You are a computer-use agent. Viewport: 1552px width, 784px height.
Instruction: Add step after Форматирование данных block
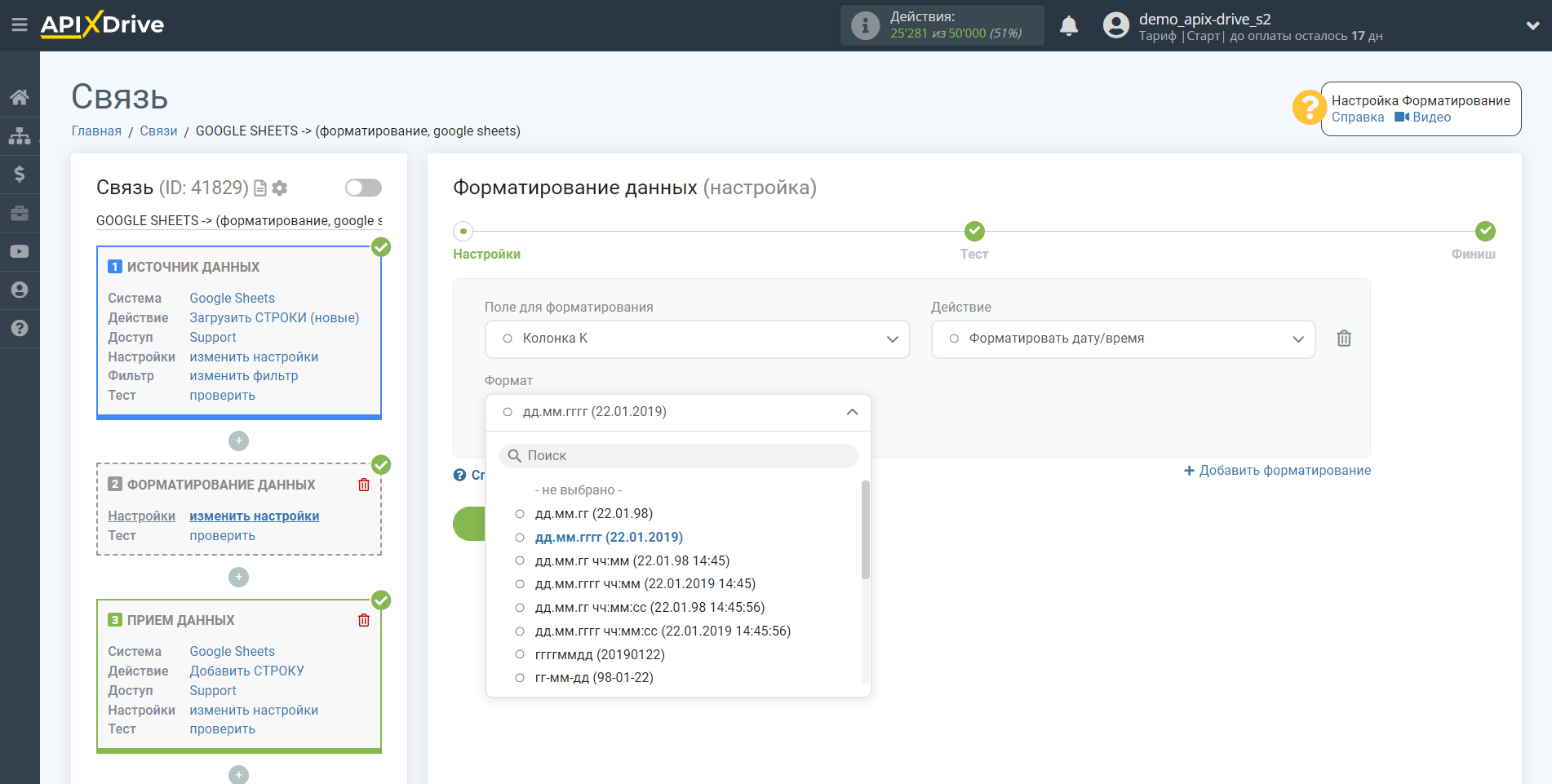(x=238, y=577)
